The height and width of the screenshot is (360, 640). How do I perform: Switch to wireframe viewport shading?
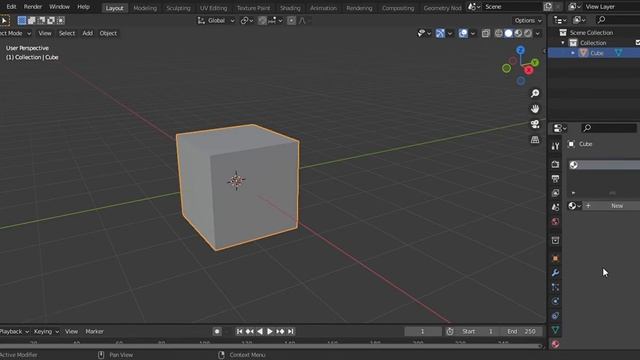tap(498, 33)
